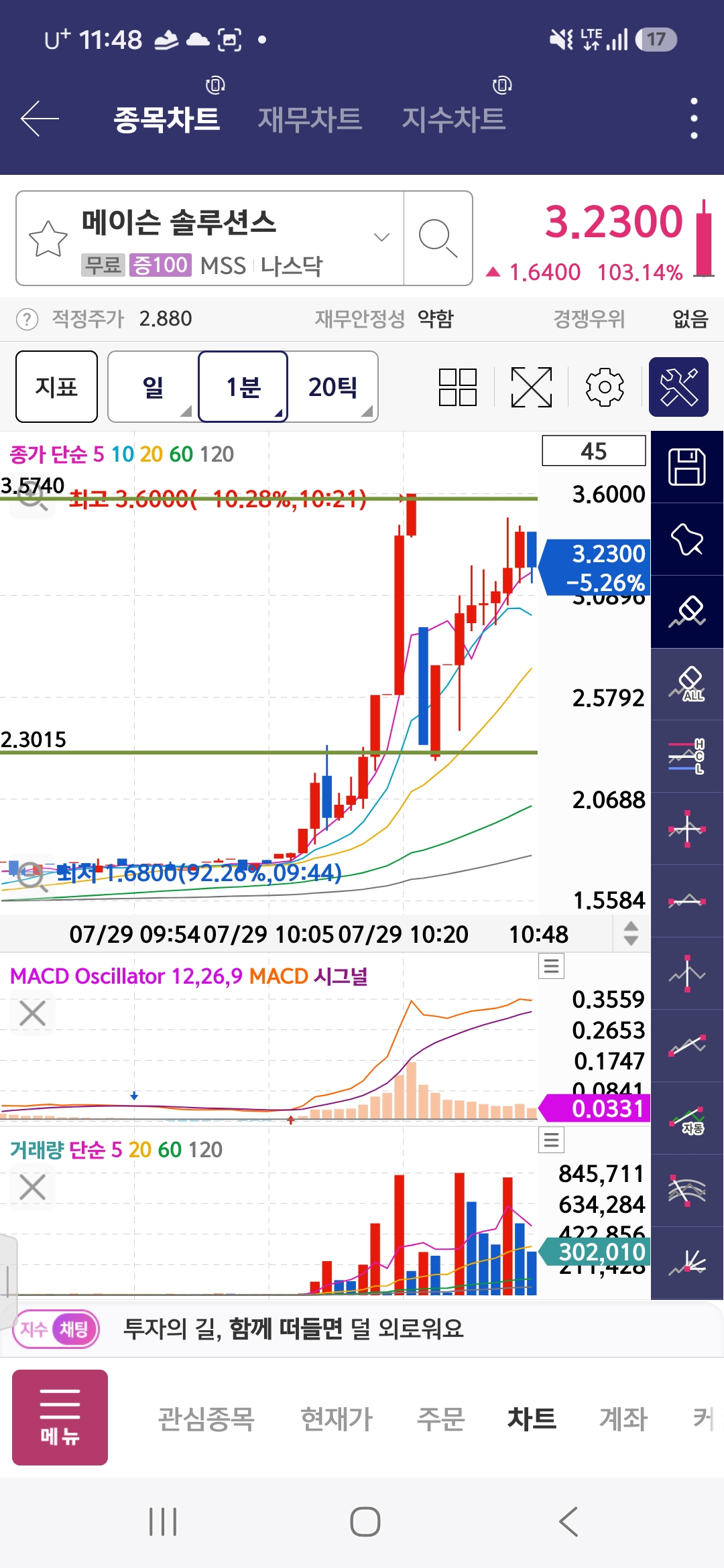The image size is (724, 1568).
Task: Go to the 계좌 account tab
Action: point(623,1419)
